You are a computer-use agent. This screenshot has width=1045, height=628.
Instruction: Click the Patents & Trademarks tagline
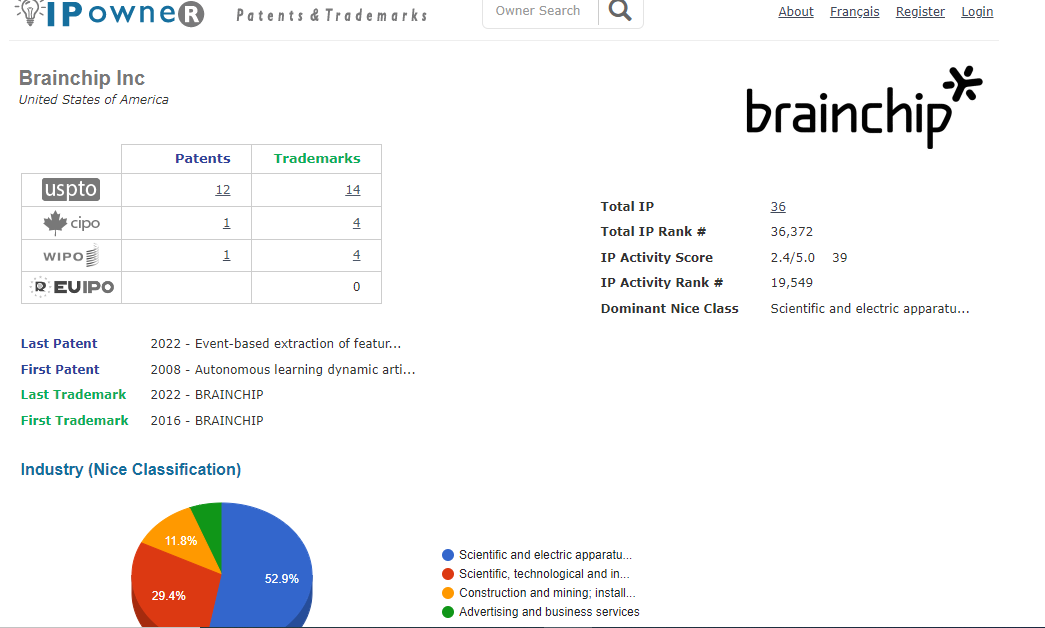coord(332,15)
